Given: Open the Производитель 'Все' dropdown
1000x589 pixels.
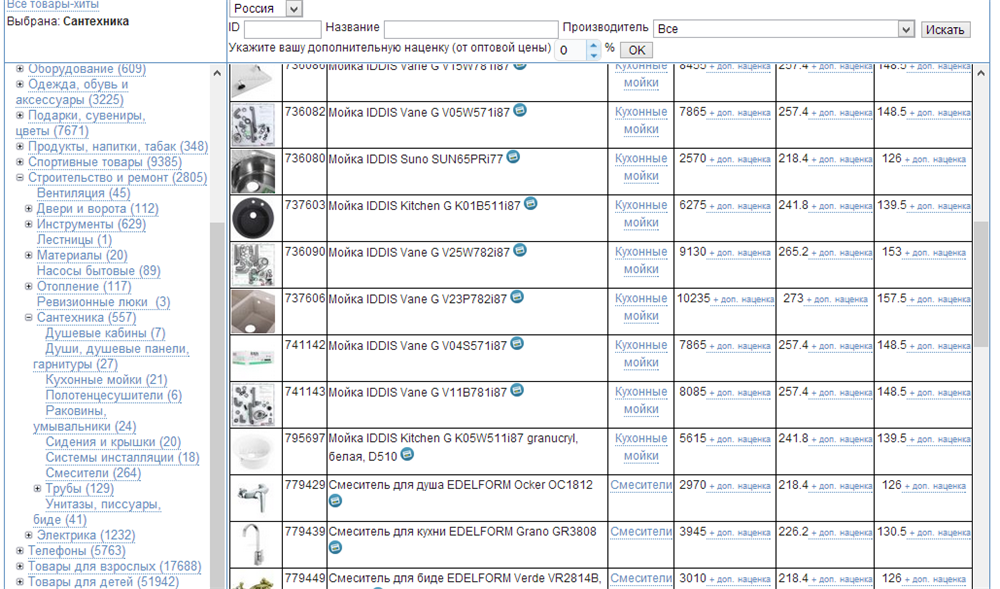Looking at the screenshot, I should [x=784, y=29].
